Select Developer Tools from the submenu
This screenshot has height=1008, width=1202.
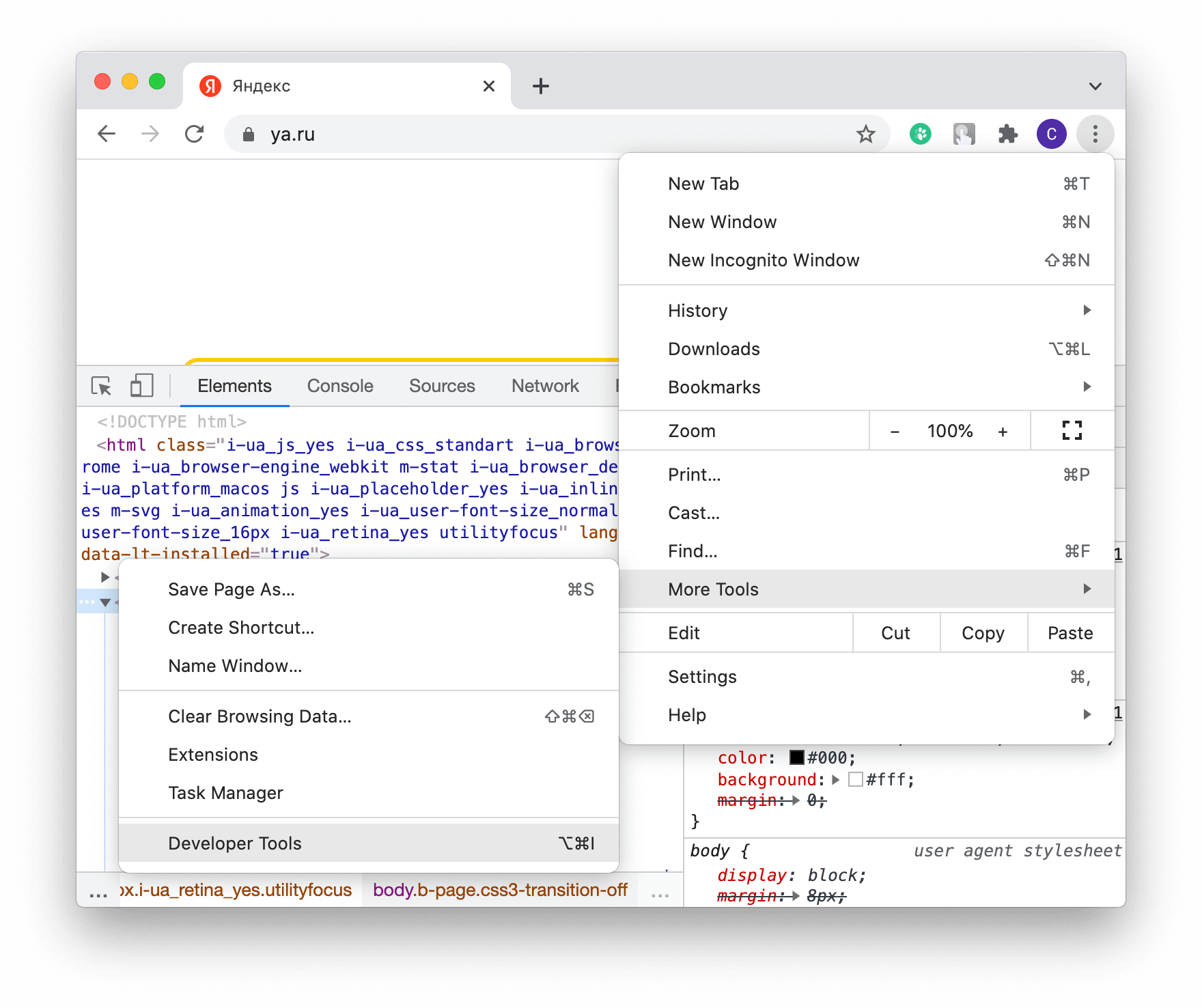click(x=236, y=843)
